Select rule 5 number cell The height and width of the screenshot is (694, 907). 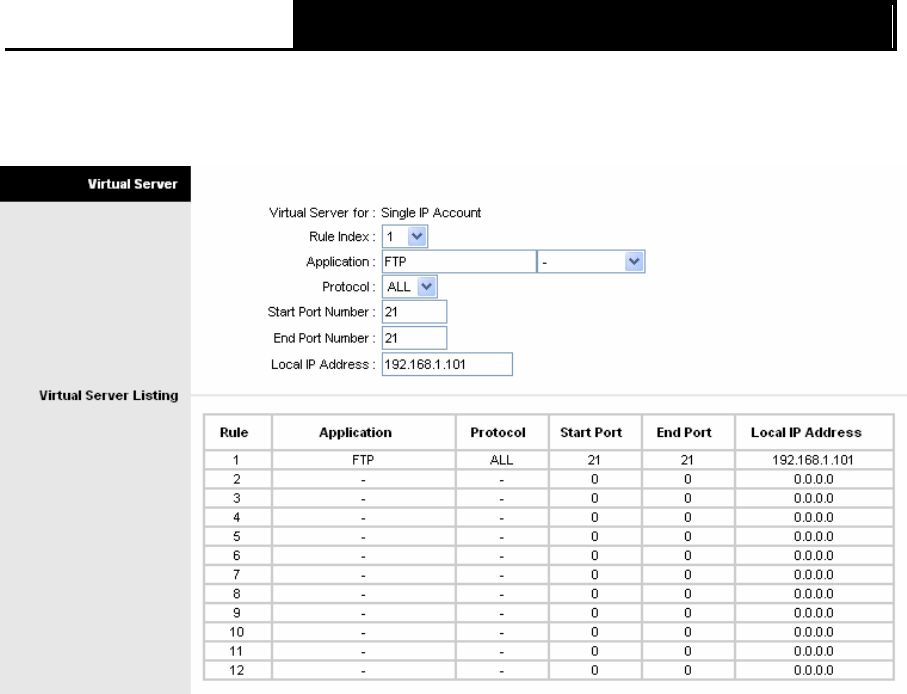[237, 536]
